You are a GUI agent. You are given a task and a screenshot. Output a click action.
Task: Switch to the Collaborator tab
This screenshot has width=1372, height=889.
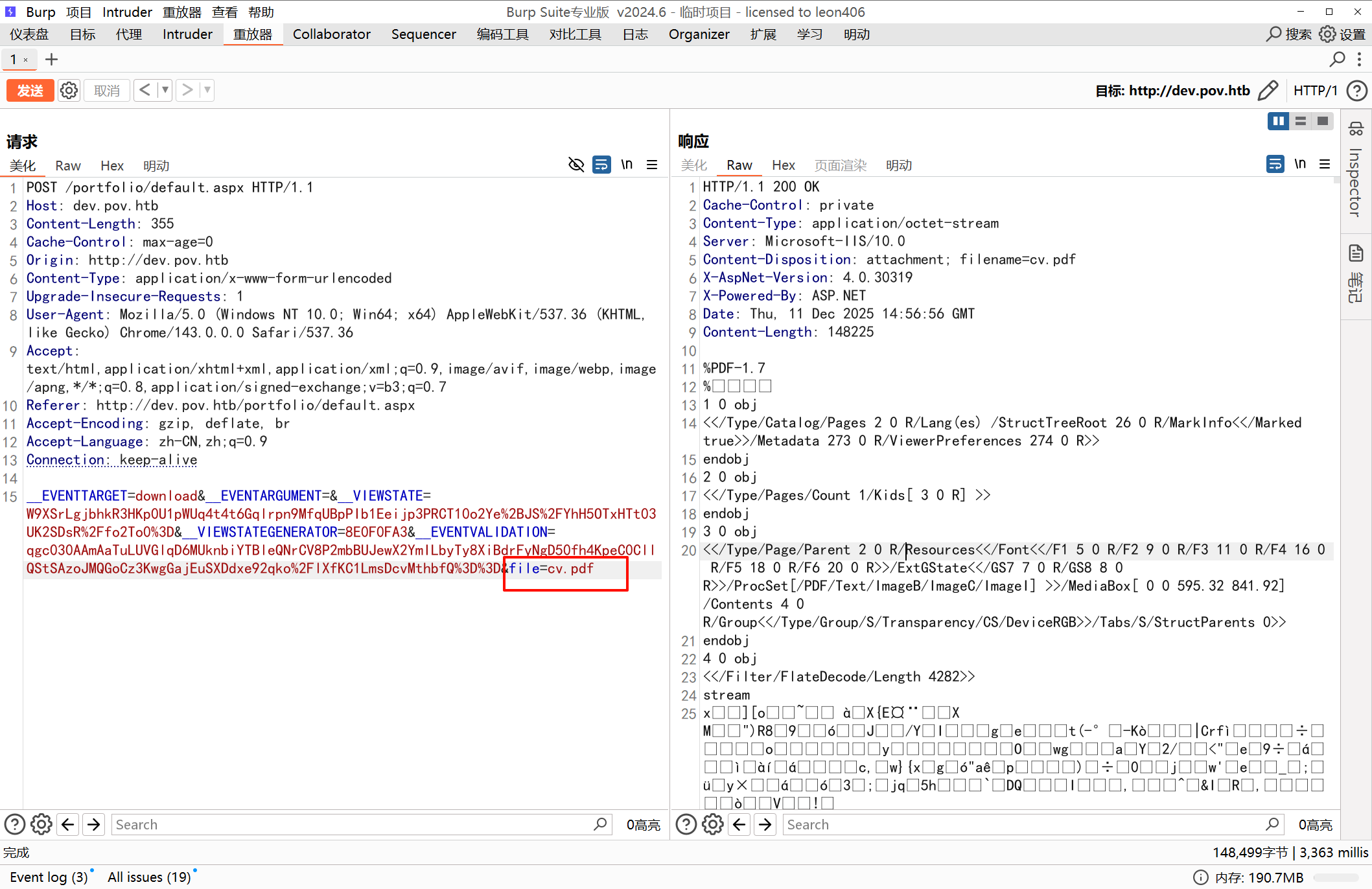click(331, 34)
